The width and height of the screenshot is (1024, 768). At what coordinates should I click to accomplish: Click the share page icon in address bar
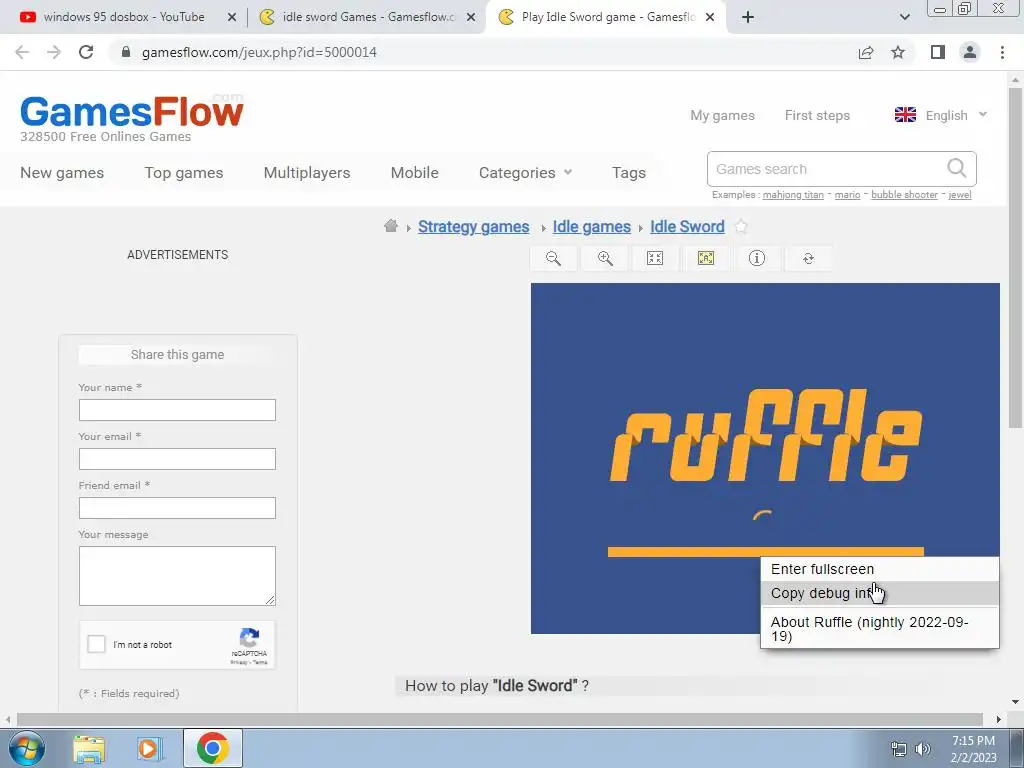(x=866, y=52)
